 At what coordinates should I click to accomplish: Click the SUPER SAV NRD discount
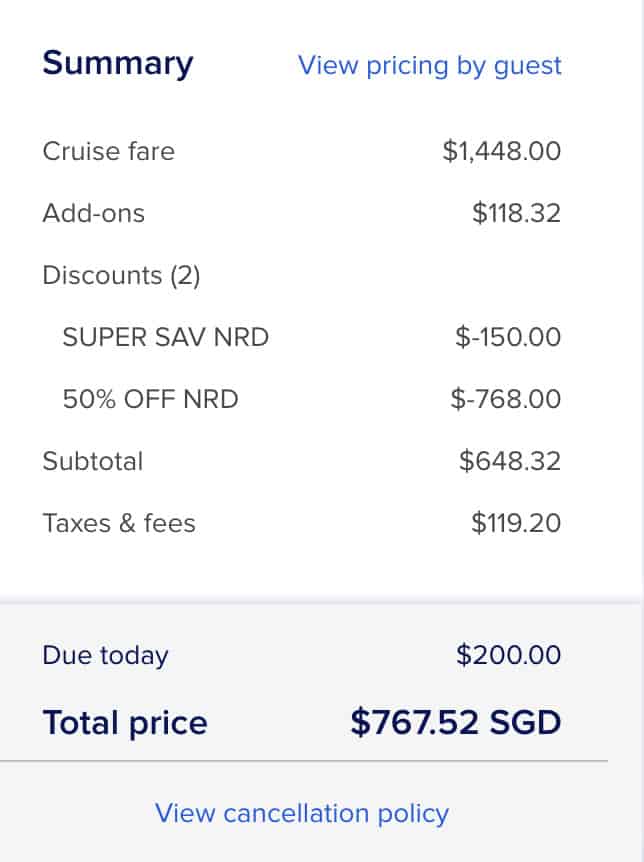(x=166, y=337)
